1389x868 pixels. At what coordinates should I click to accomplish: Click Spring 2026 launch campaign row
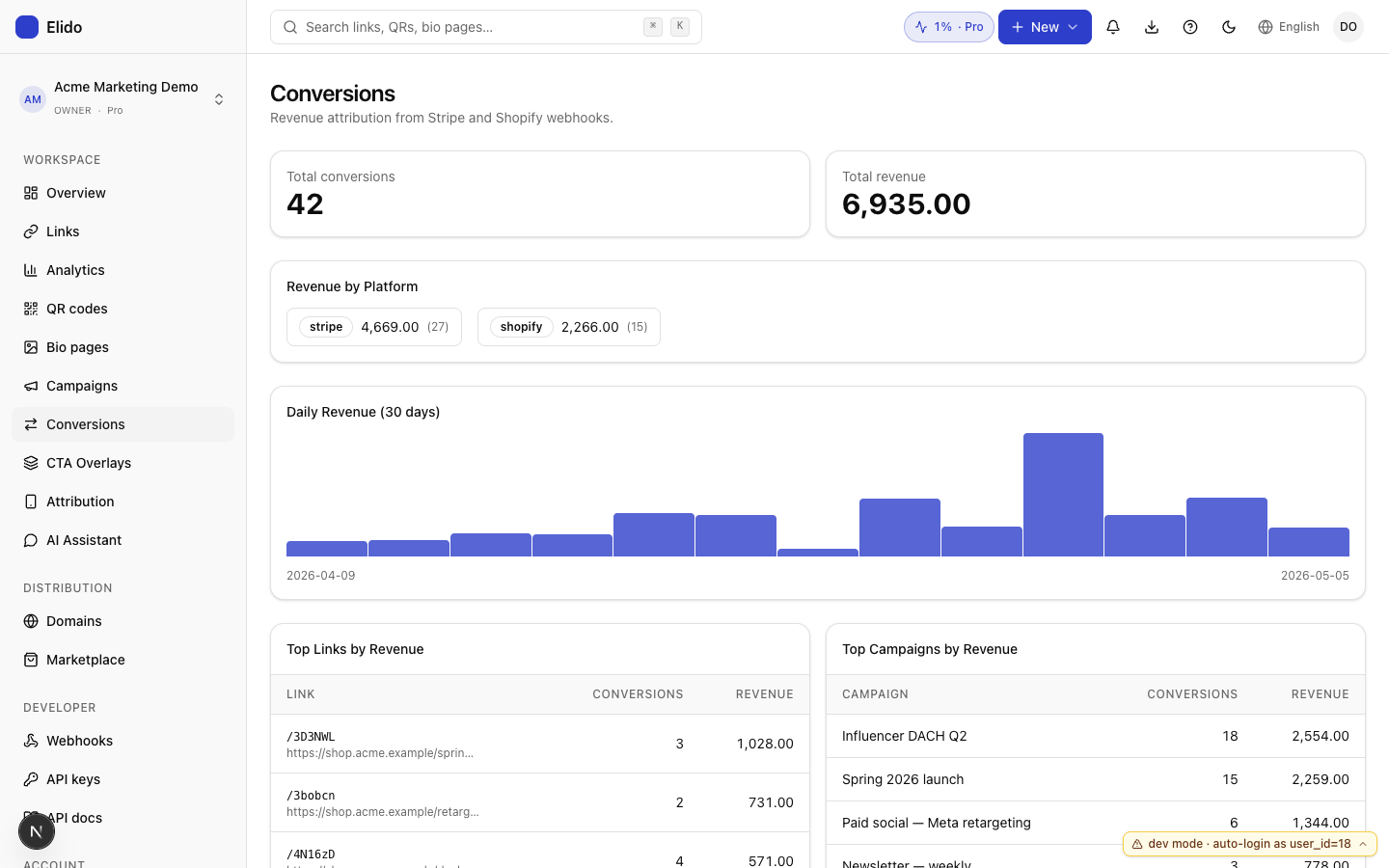tap(1096, 779)
